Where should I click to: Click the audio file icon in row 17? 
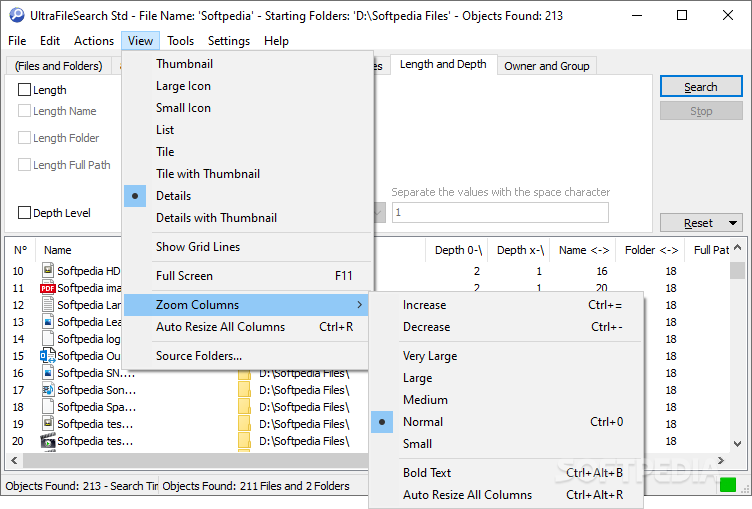tap(48, 390)
